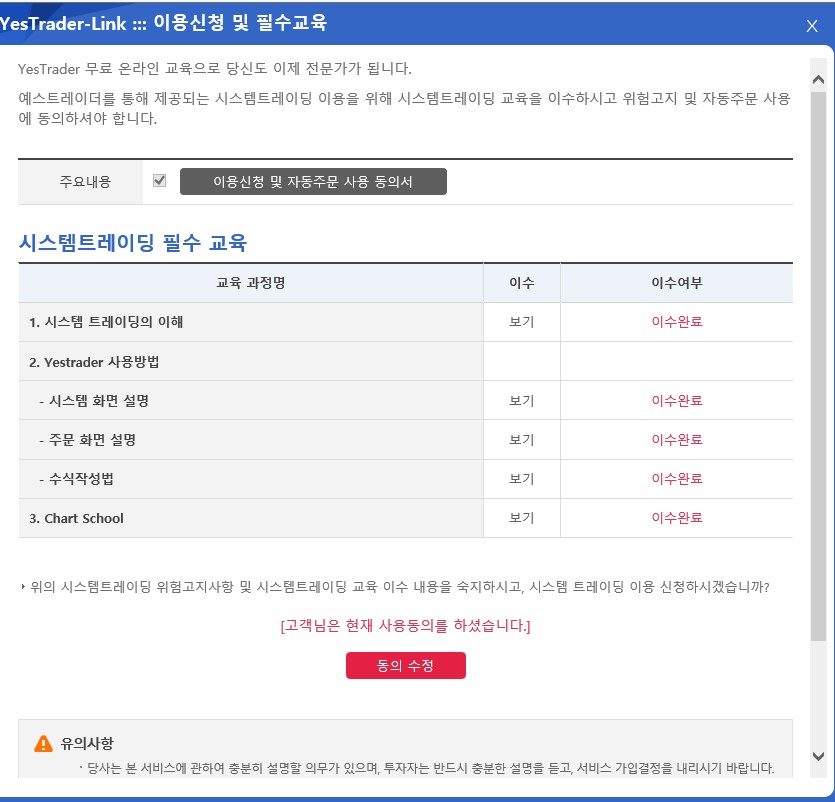Open 보기 for 시스템 화면 설명

[x=521, y=400]
